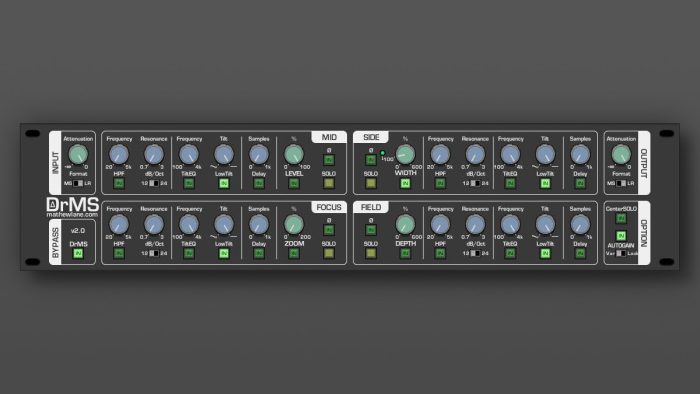Flip the AUTOGAIN Var/Lock switch

tap(621, 253)
